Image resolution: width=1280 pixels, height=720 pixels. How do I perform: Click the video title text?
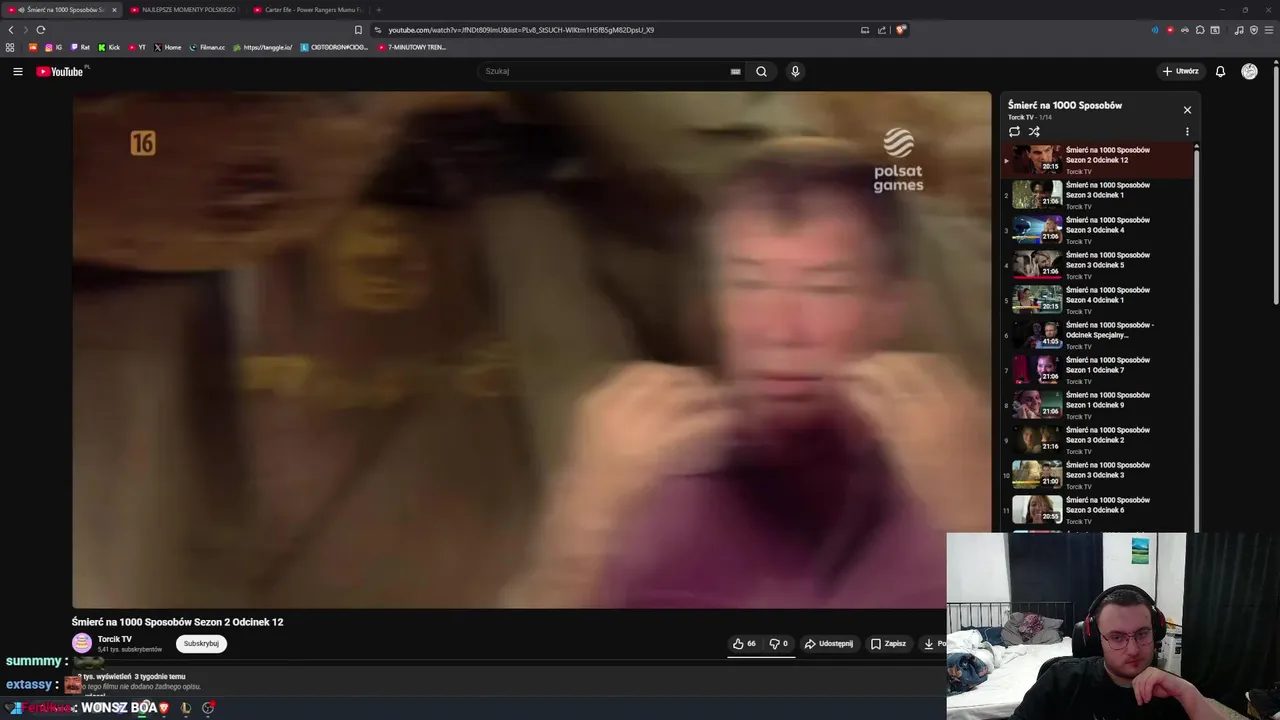(177, 622)
